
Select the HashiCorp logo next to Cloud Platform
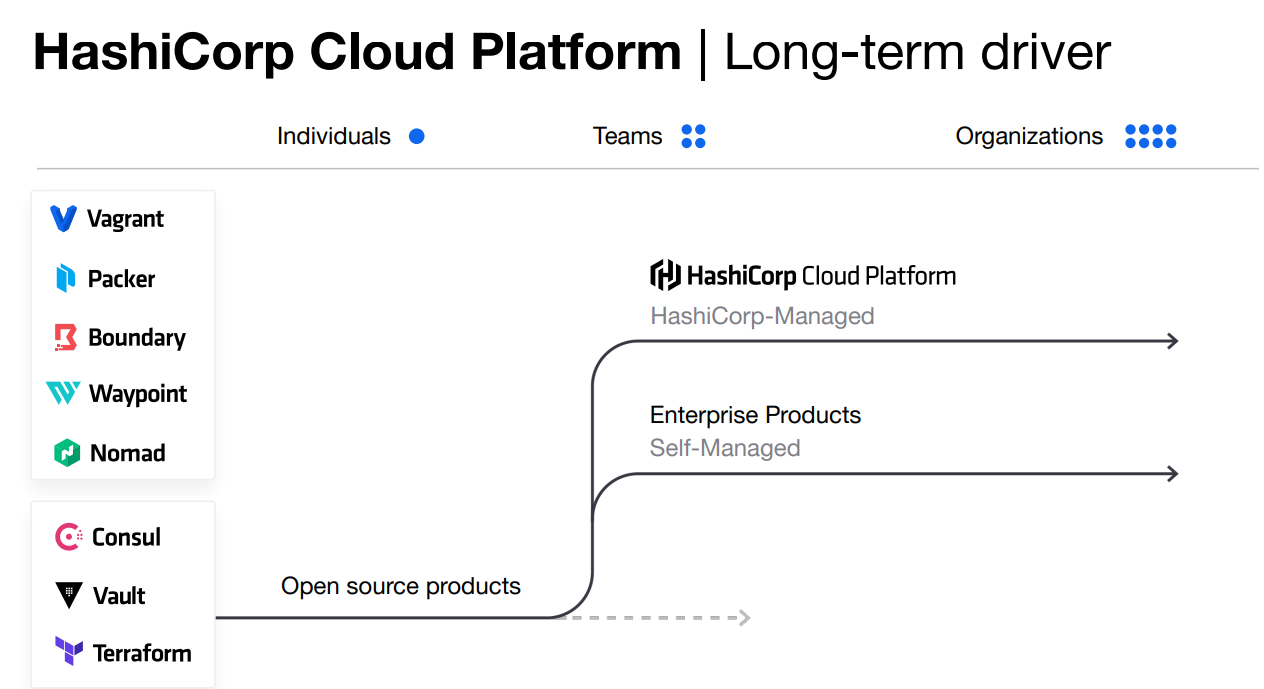(663, 275)
